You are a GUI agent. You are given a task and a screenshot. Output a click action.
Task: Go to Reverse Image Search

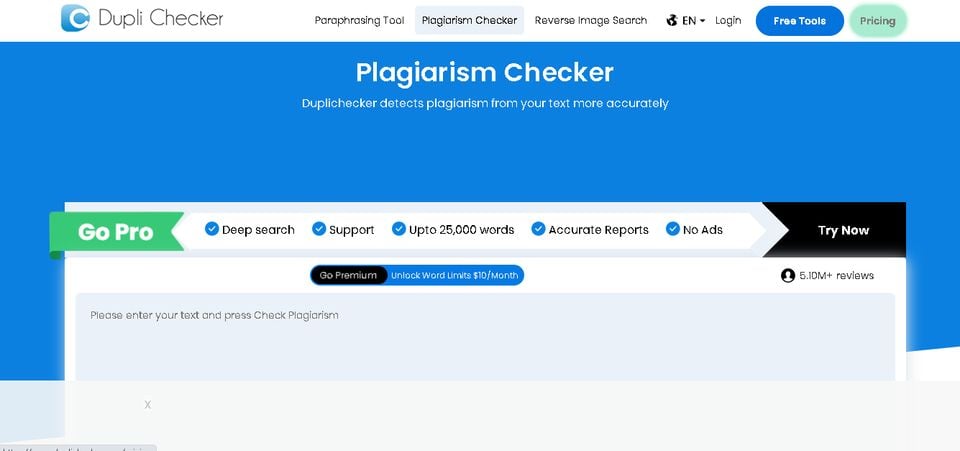point(591,20)
